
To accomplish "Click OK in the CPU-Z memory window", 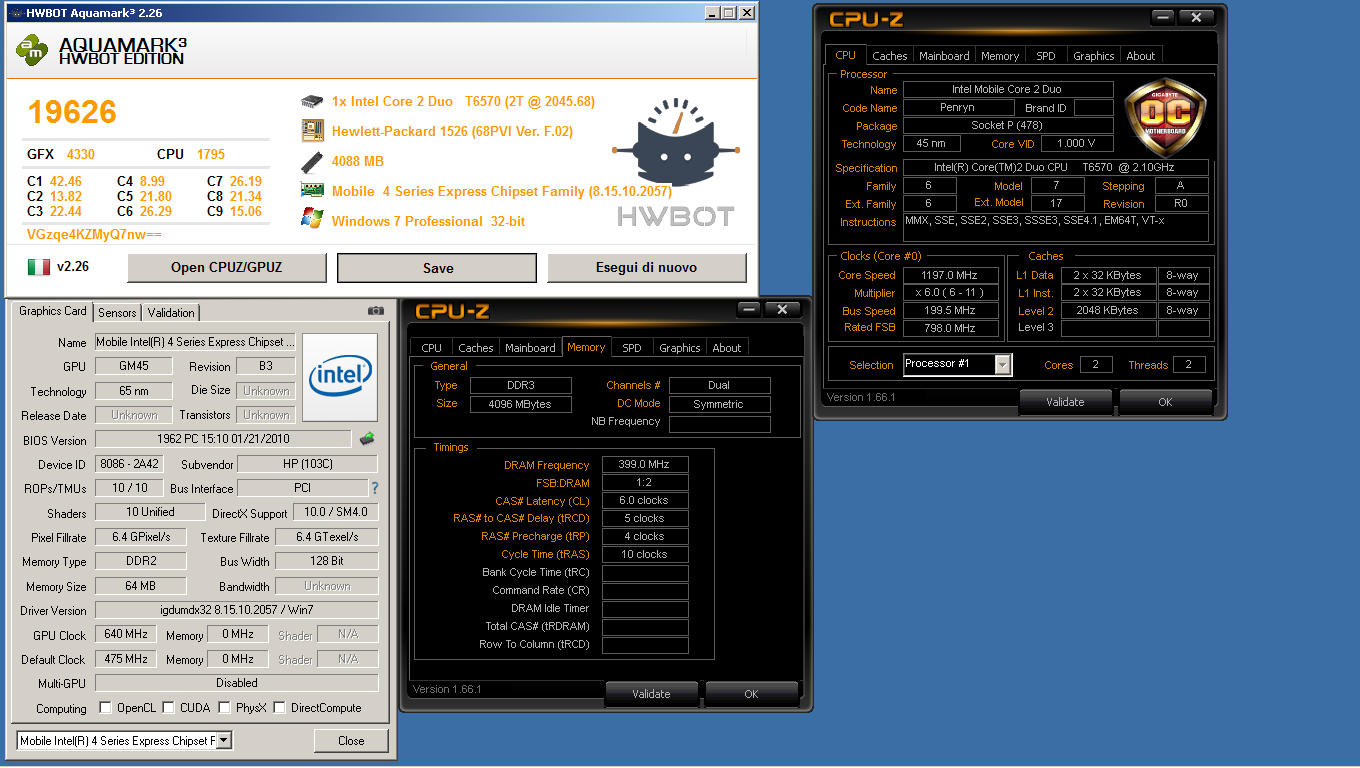I will (751, 694).
